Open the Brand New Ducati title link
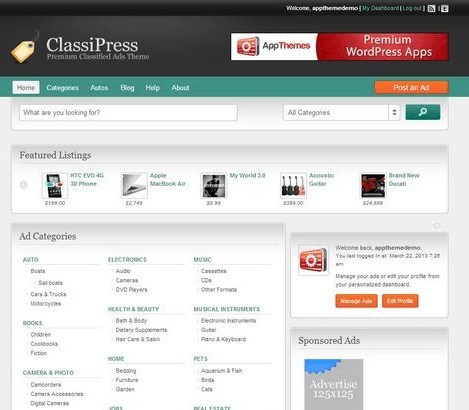This screenshot has height=410, width=469. pyautogui.click(x=404, y=179)
